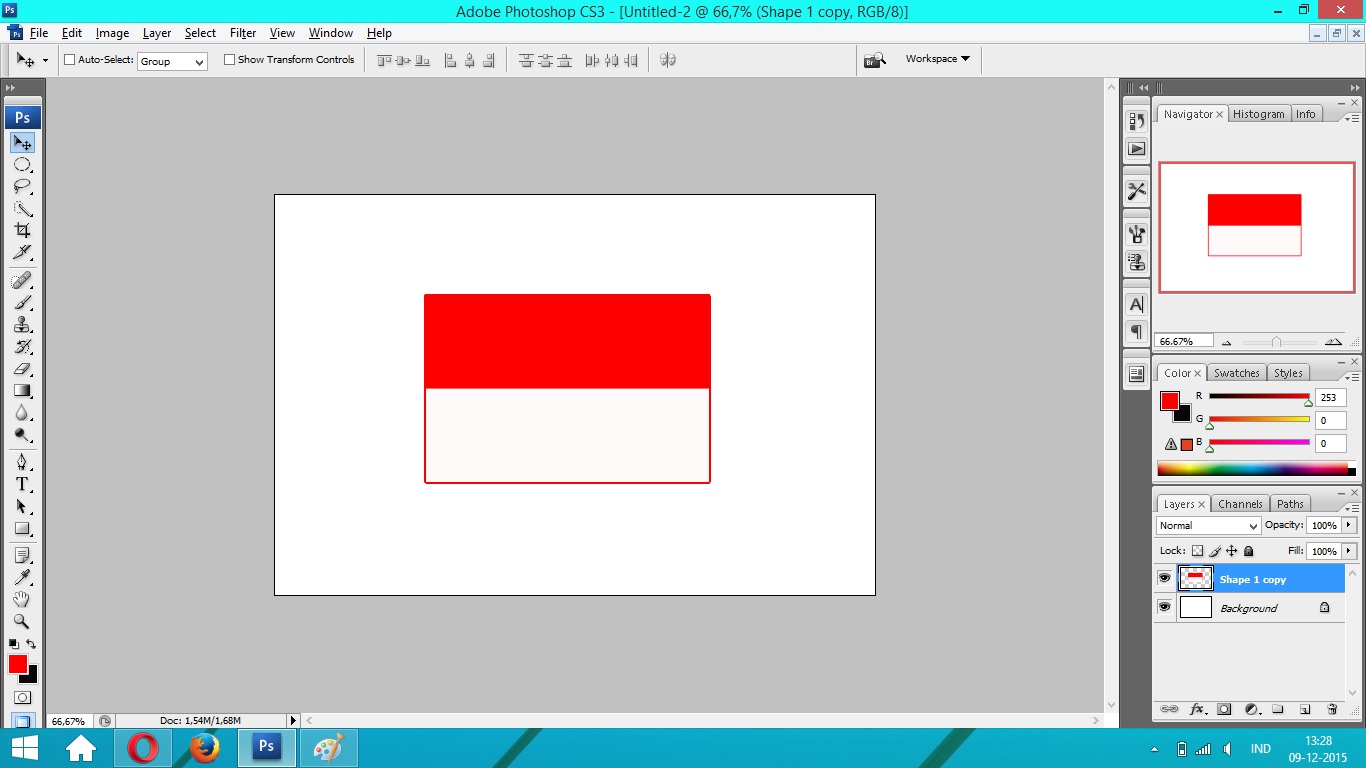Toggle Lock transparent pixels
Viewport: 1366px width, 768px height.
click(1197, 551)
